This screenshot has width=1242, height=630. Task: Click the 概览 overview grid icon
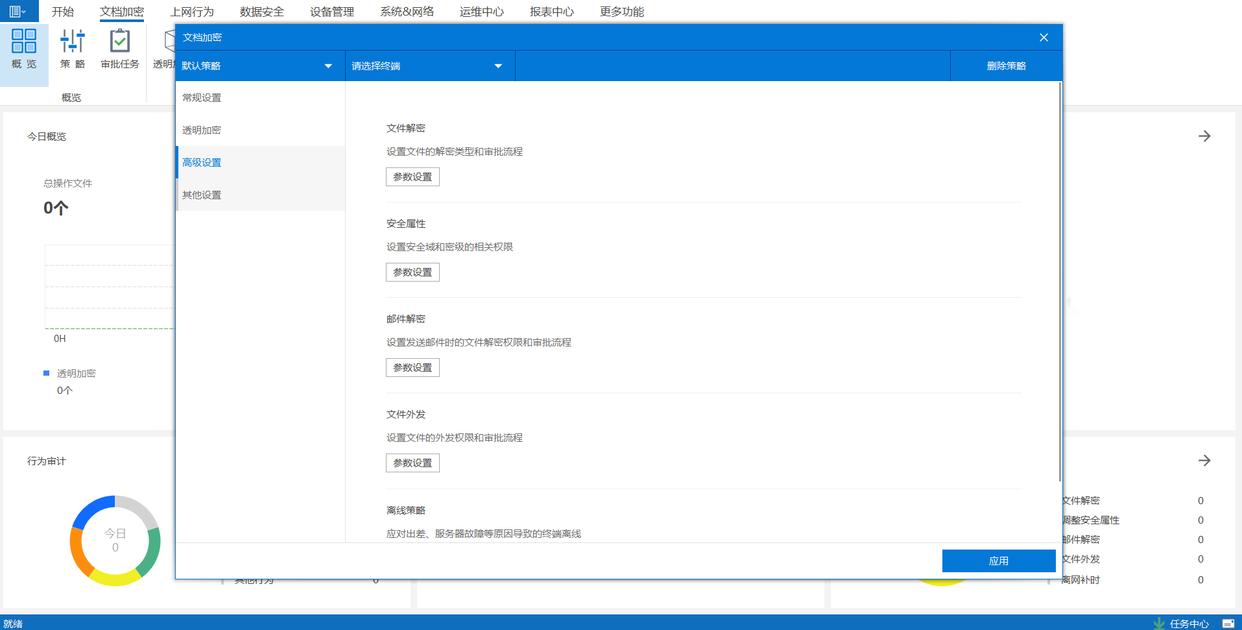pos(24,41)
